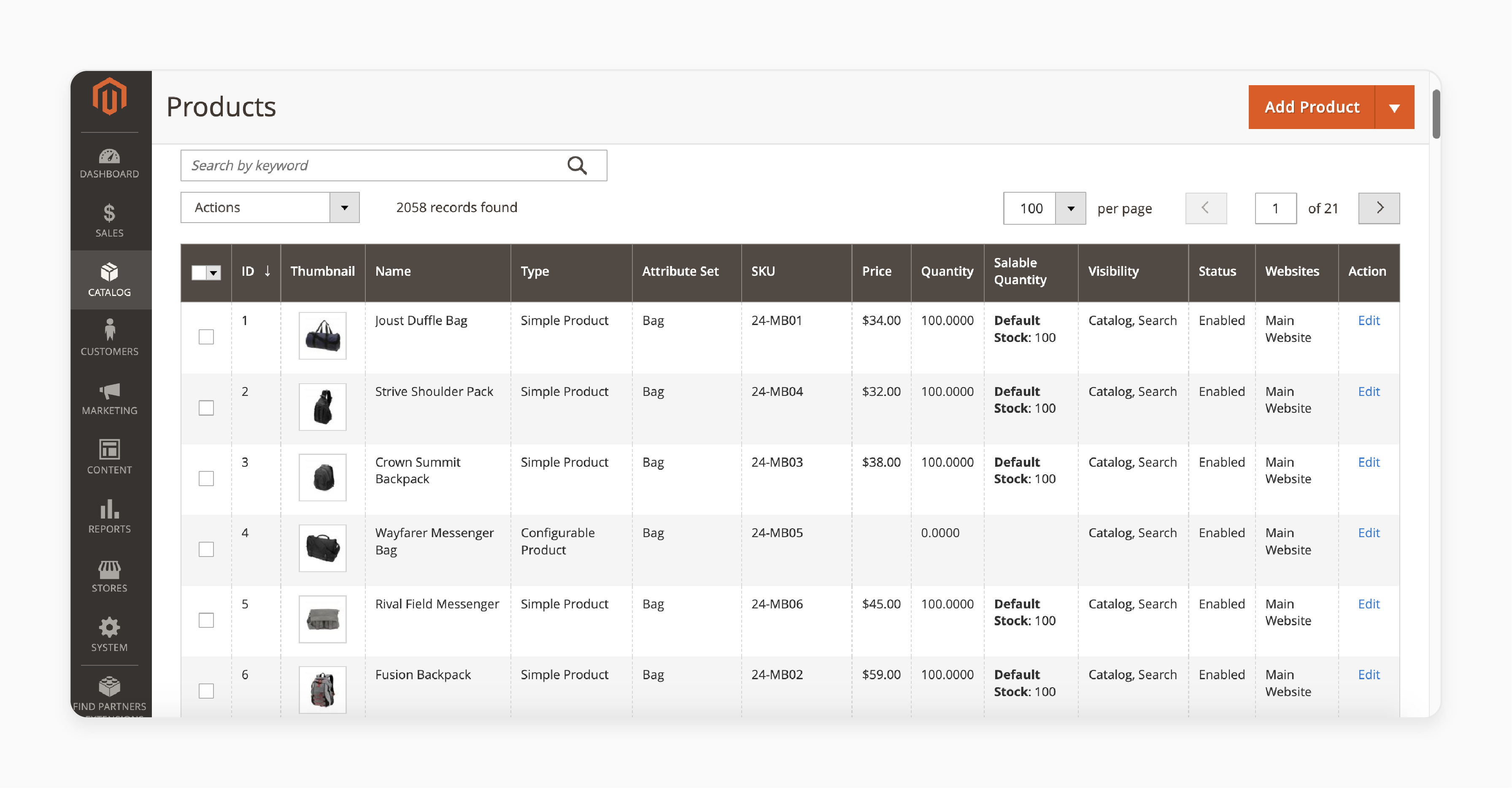Open Strive Shoulder Pack thumbnail
1512x788 pixels.
[x=322, y=406]
